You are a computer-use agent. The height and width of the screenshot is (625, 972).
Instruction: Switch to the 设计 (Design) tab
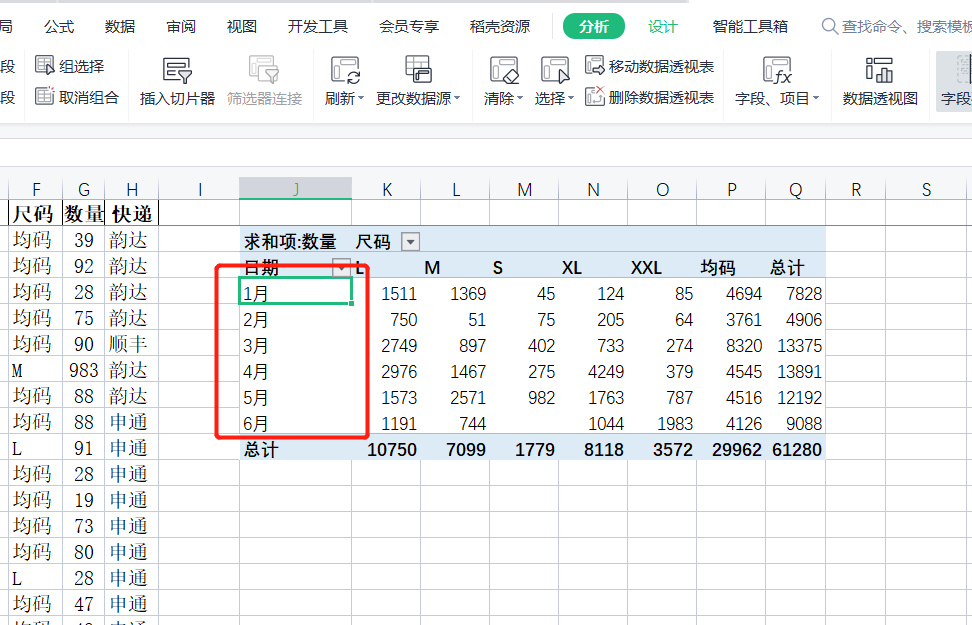coord(662,27)
